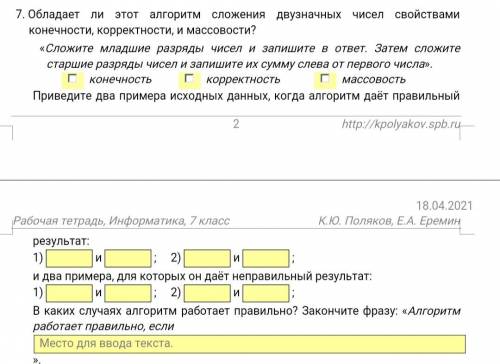Click header 'Рабочая тетрадь, Информатика, 7 класс'
This screenshot has height=364, width=500.
[121, 221]
